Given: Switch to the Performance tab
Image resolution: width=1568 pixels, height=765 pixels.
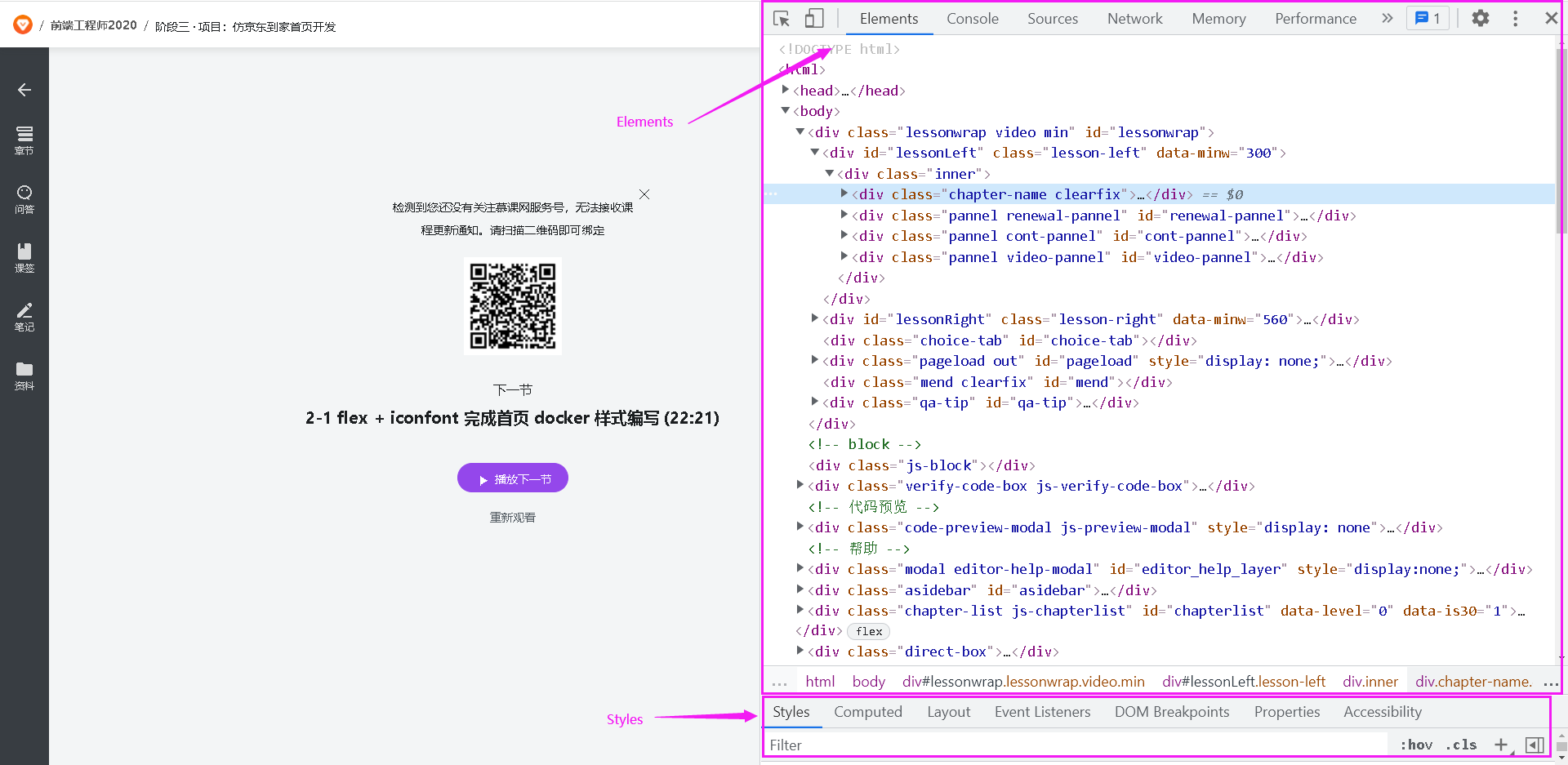Looking at the screenshot, I should (x=1316, y=18).
